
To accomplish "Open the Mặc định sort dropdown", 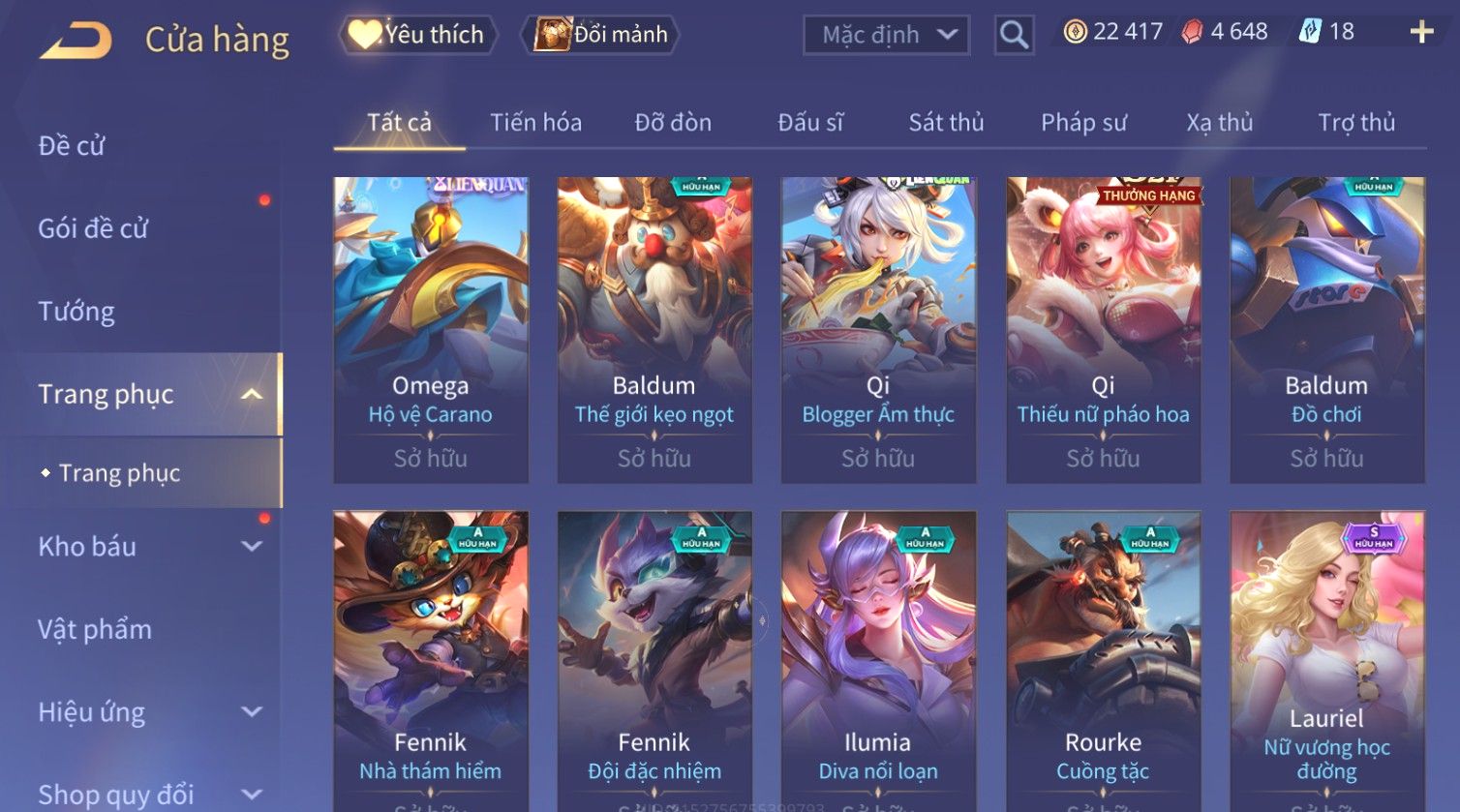I will point(886,36).
